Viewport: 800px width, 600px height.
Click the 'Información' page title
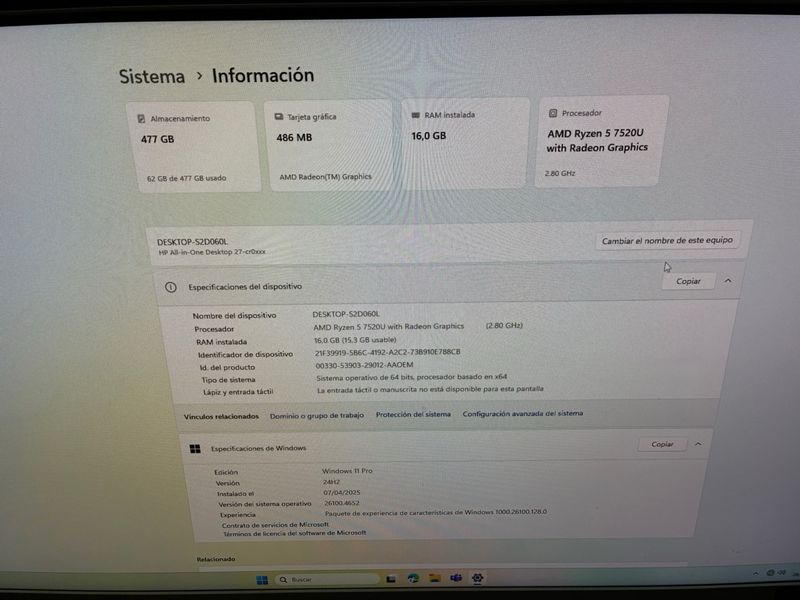point(263,76)
